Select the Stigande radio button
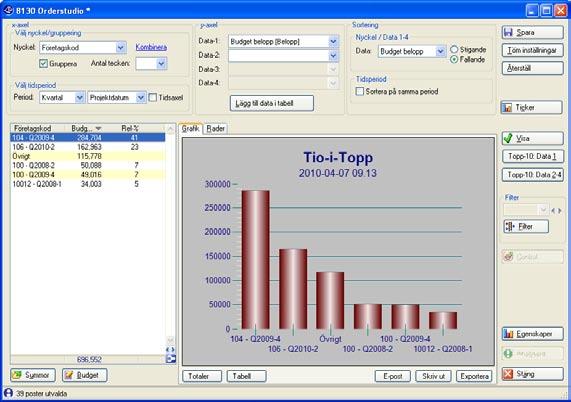 coord(454,50)
